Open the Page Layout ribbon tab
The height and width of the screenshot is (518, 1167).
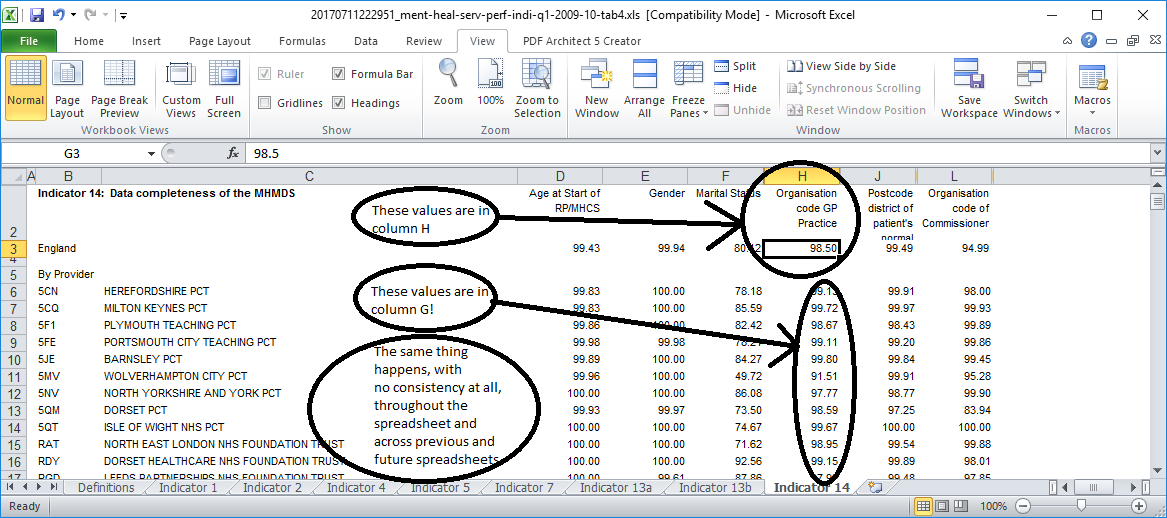click(x=220, y=42)
